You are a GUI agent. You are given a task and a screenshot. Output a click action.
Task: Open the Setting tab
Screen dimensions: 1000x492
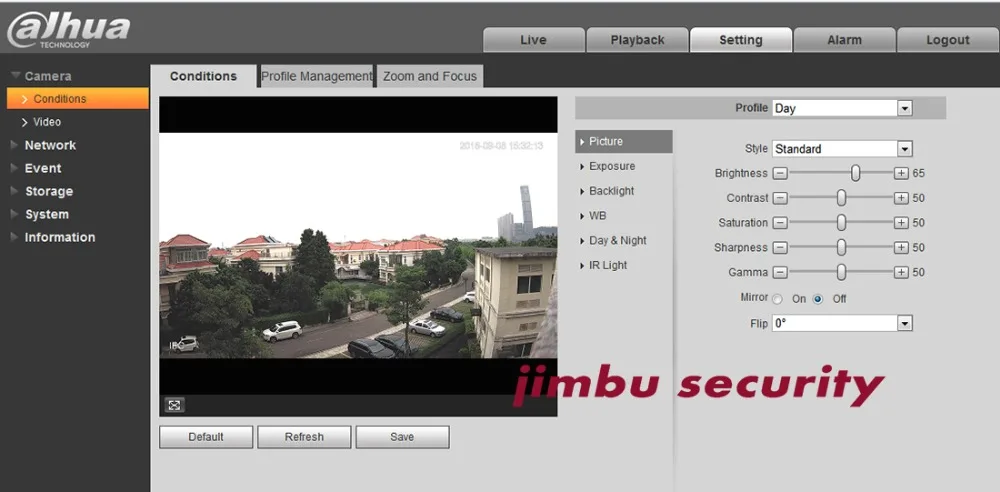pos(741,40)
